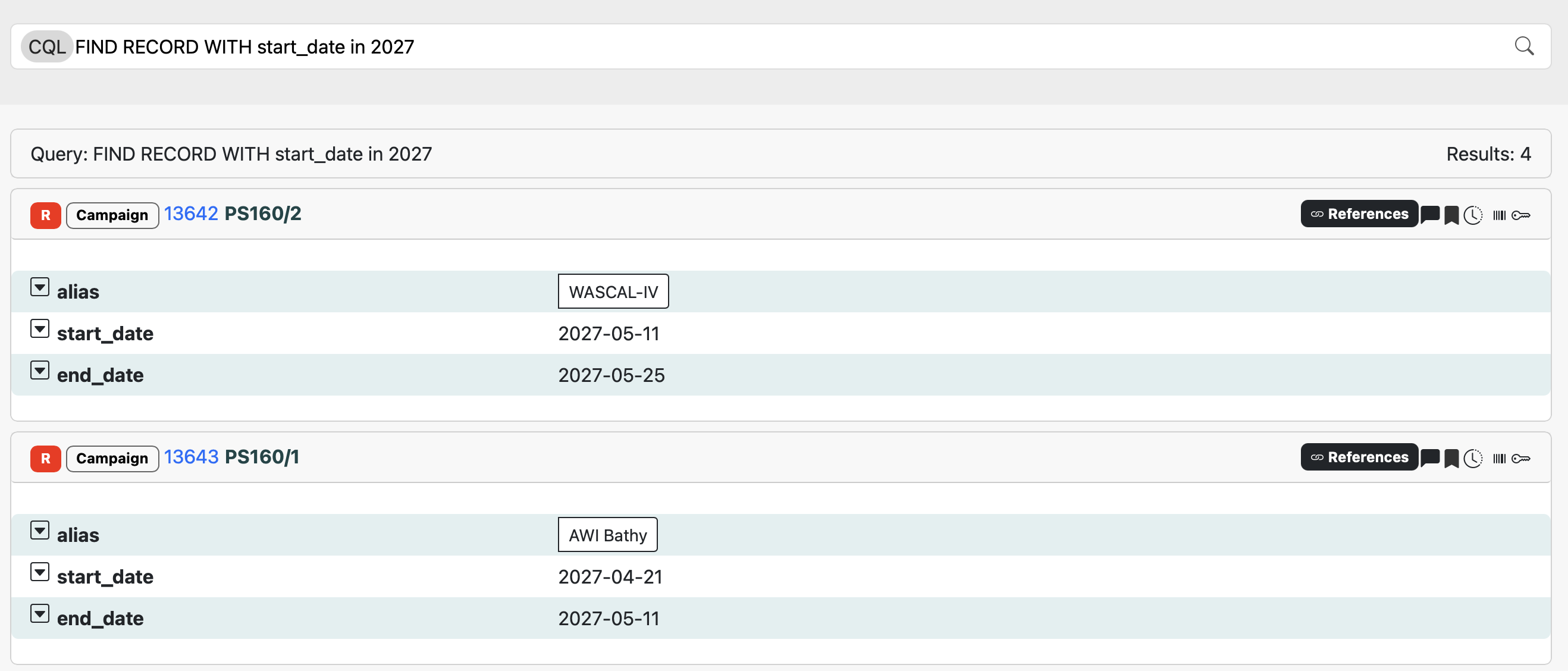The width and height of the screenshot is (1568, 671).
Task: Click the red R icon for PS160/2
Action: (46, 215)
